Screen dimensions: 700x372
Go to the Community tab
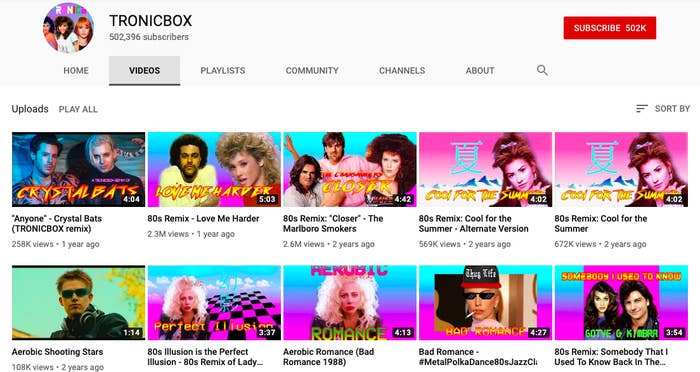[312, 71]
